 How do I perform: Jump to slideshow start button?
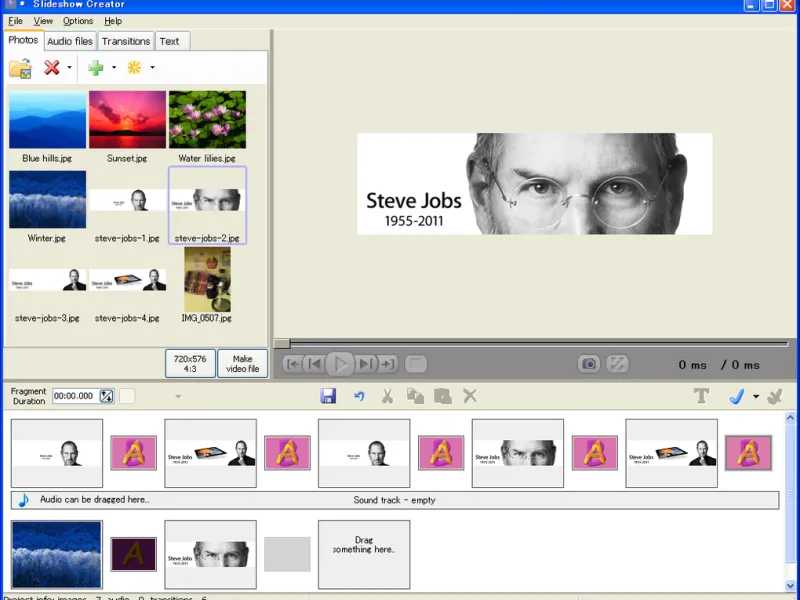(293, 364)
